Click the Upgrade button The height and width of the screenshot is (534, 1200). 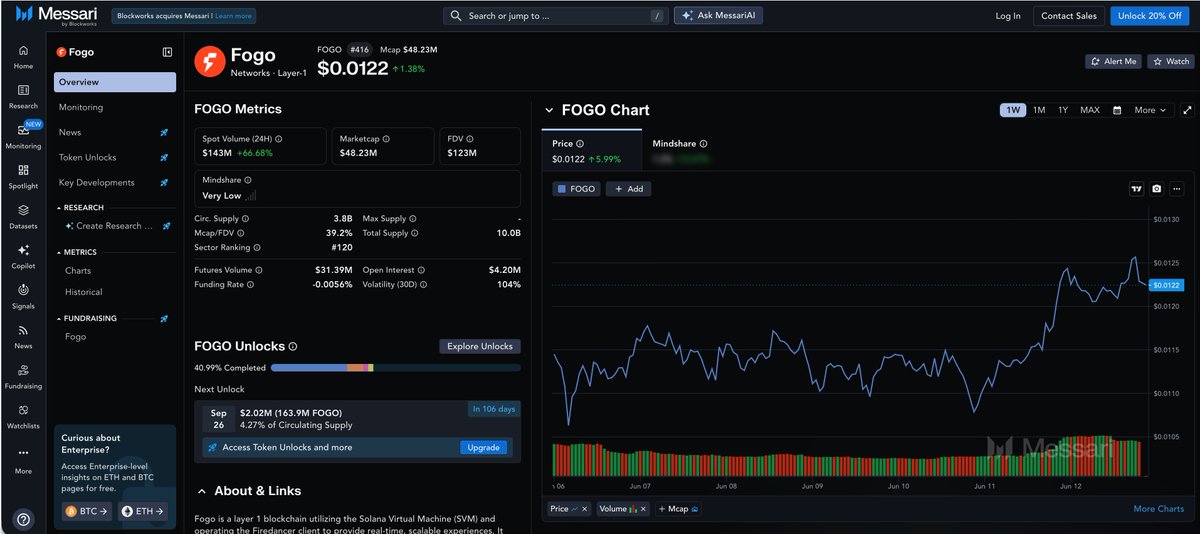483,447
